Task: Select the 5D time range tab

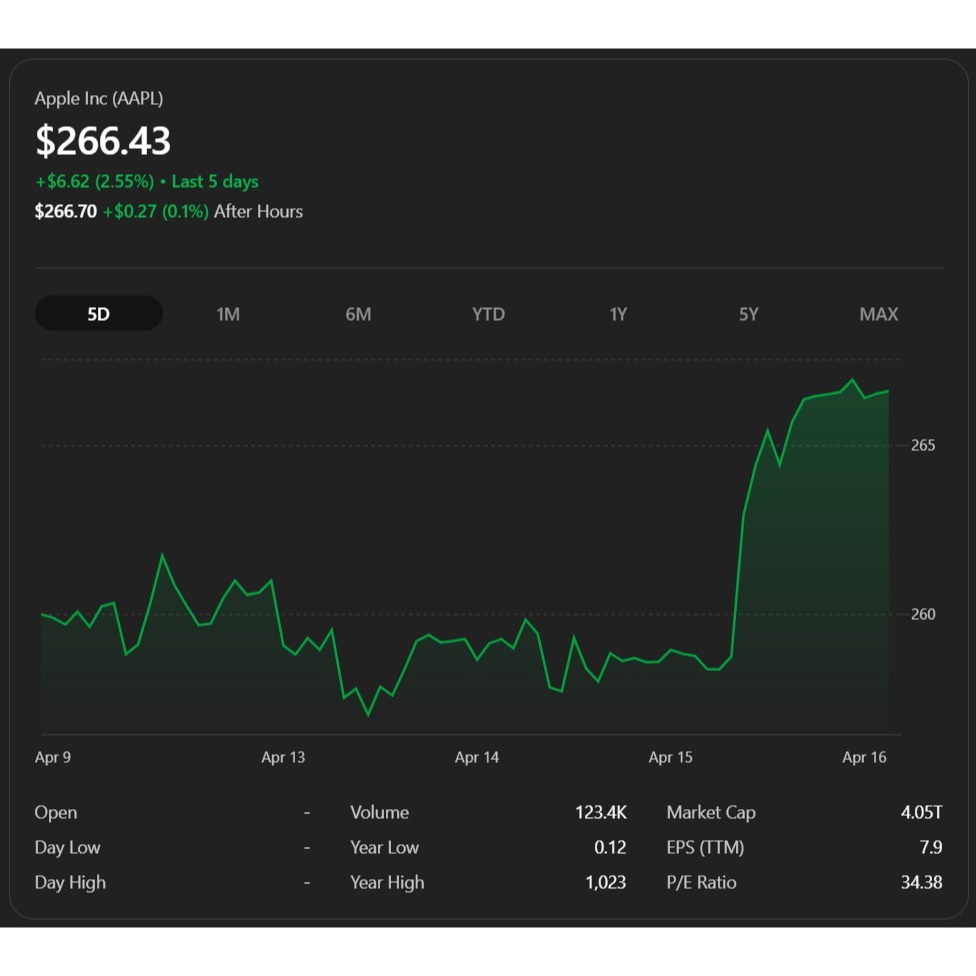Action: 98,314
